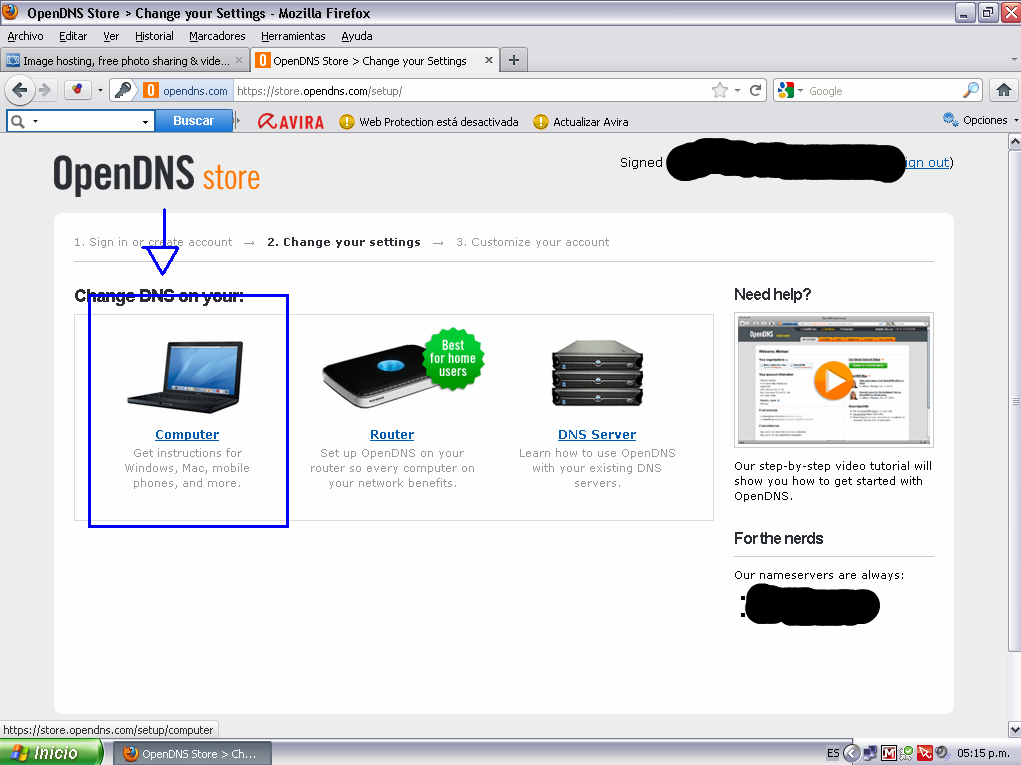
Task: Click the Google search input field
Action: [884, 90]
